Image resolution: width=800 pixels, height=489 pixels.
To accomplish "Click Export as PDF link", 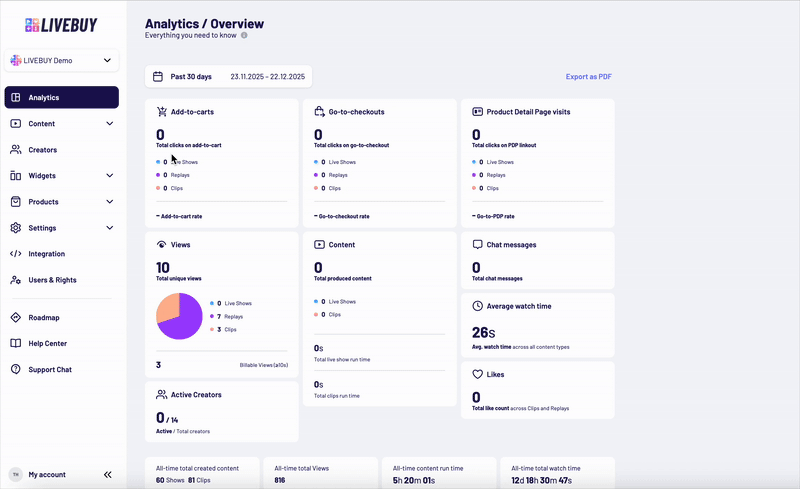I will (x=588, y=77).
